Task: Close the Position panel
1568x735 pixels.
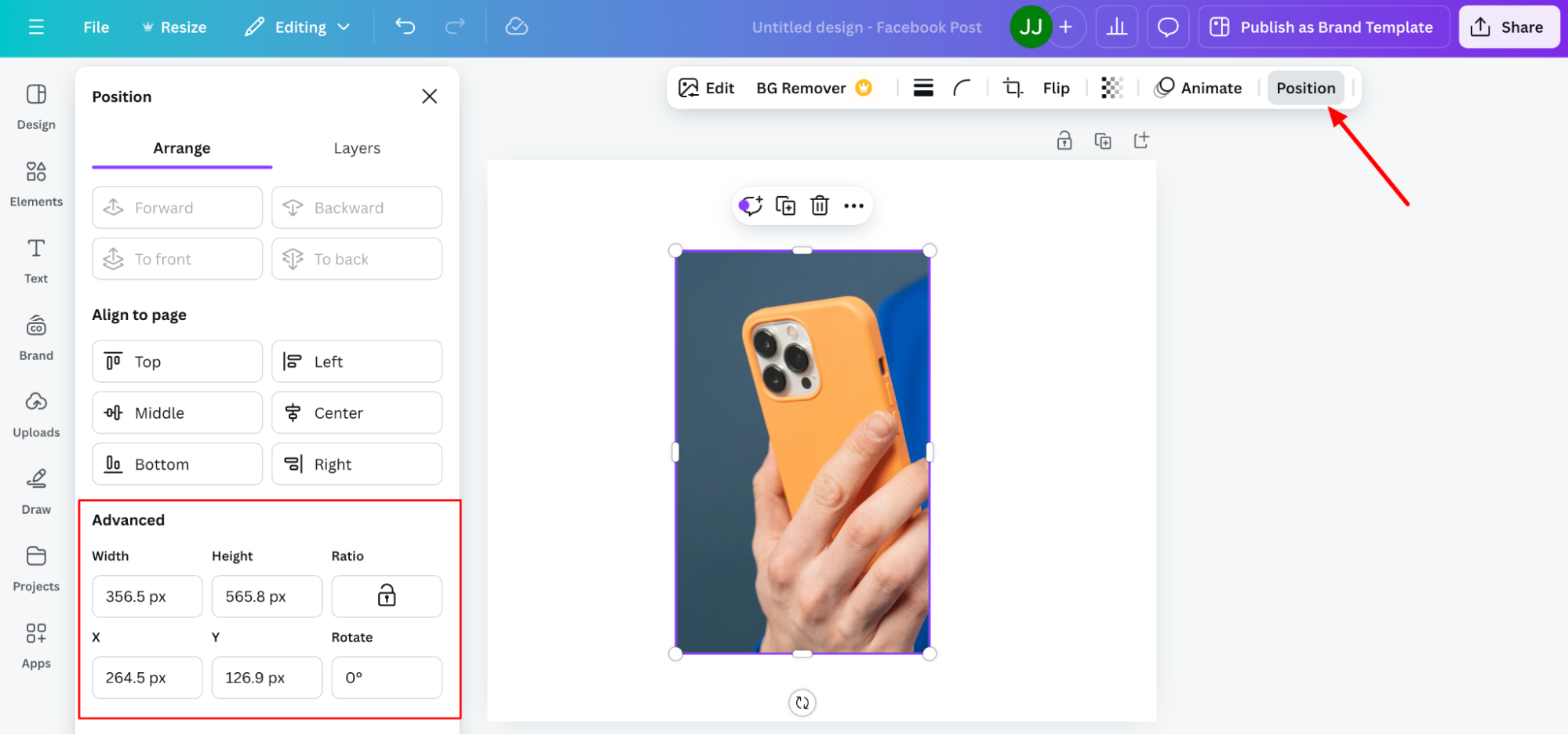Action: [429, 96]
